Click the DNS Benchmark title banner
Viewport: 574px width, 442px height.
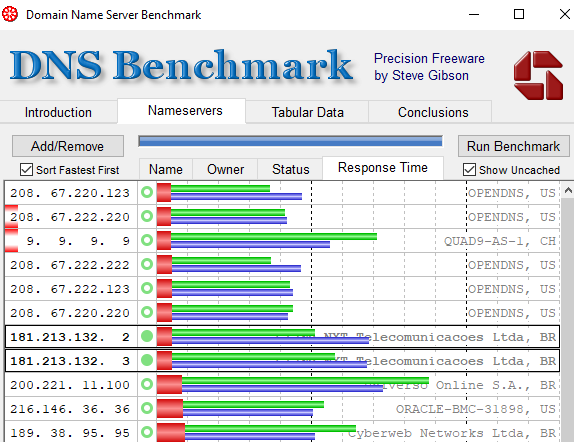click(x=182, y=66)
